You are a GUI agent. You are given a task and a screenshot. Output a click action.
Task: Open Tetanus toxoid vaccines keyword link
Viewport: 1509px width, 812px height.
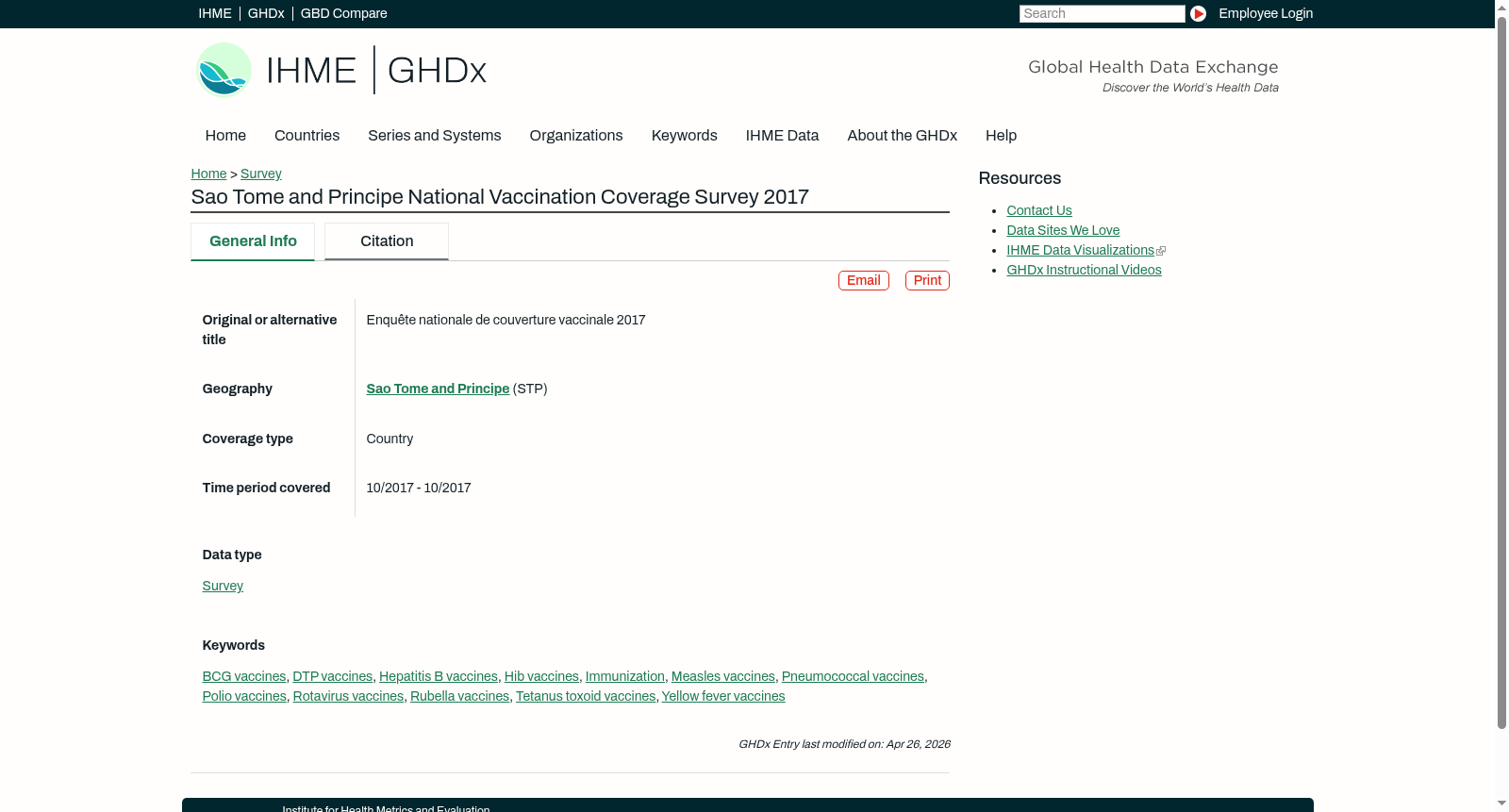[586, 696]
